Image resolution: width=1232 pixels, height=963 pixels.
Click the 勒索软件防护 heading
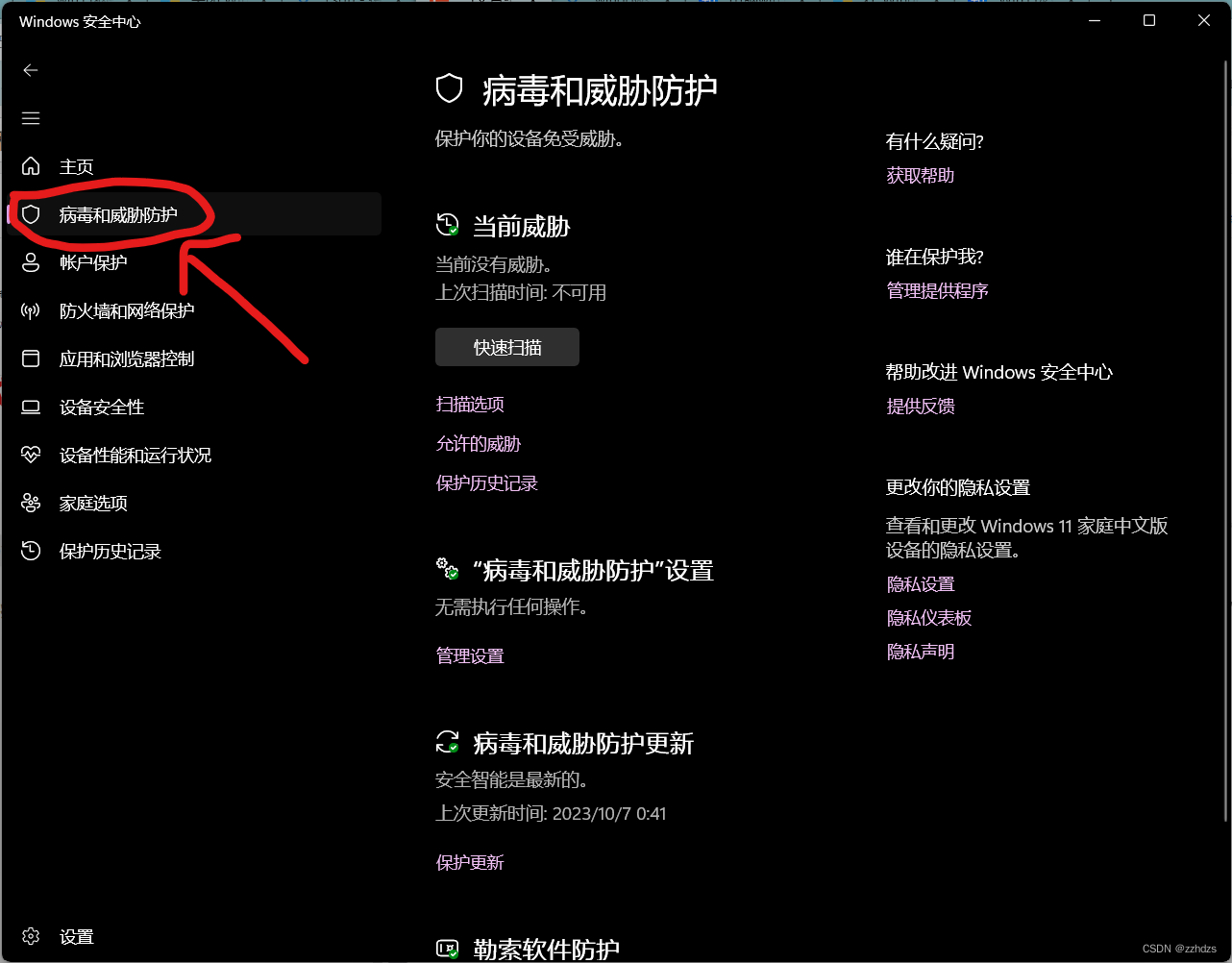click(547, 950)
